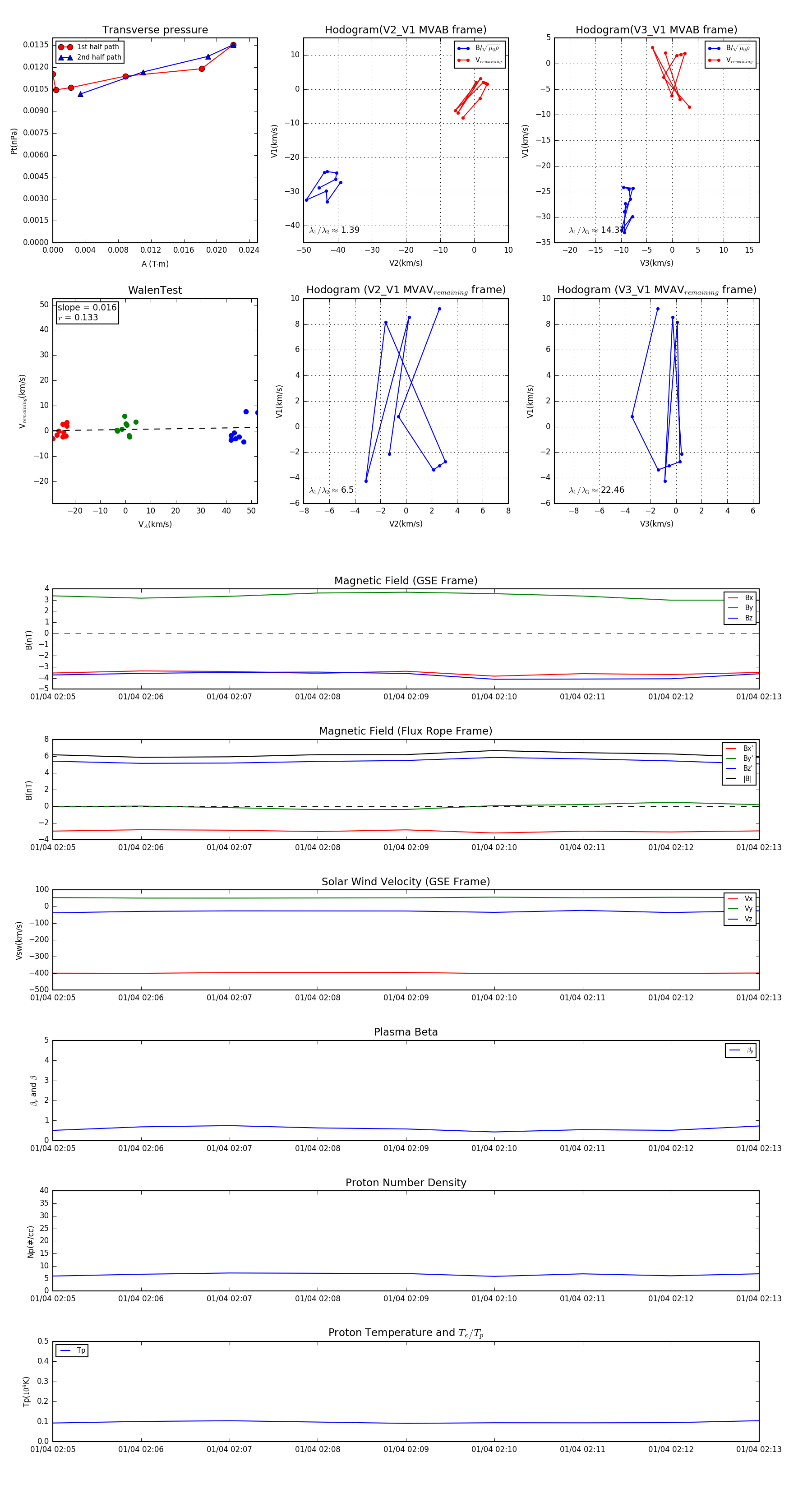Screen dimensions: 812x1489
Task: Click the 'Np(#/cc)' axis label
Action: point(31,1242)
